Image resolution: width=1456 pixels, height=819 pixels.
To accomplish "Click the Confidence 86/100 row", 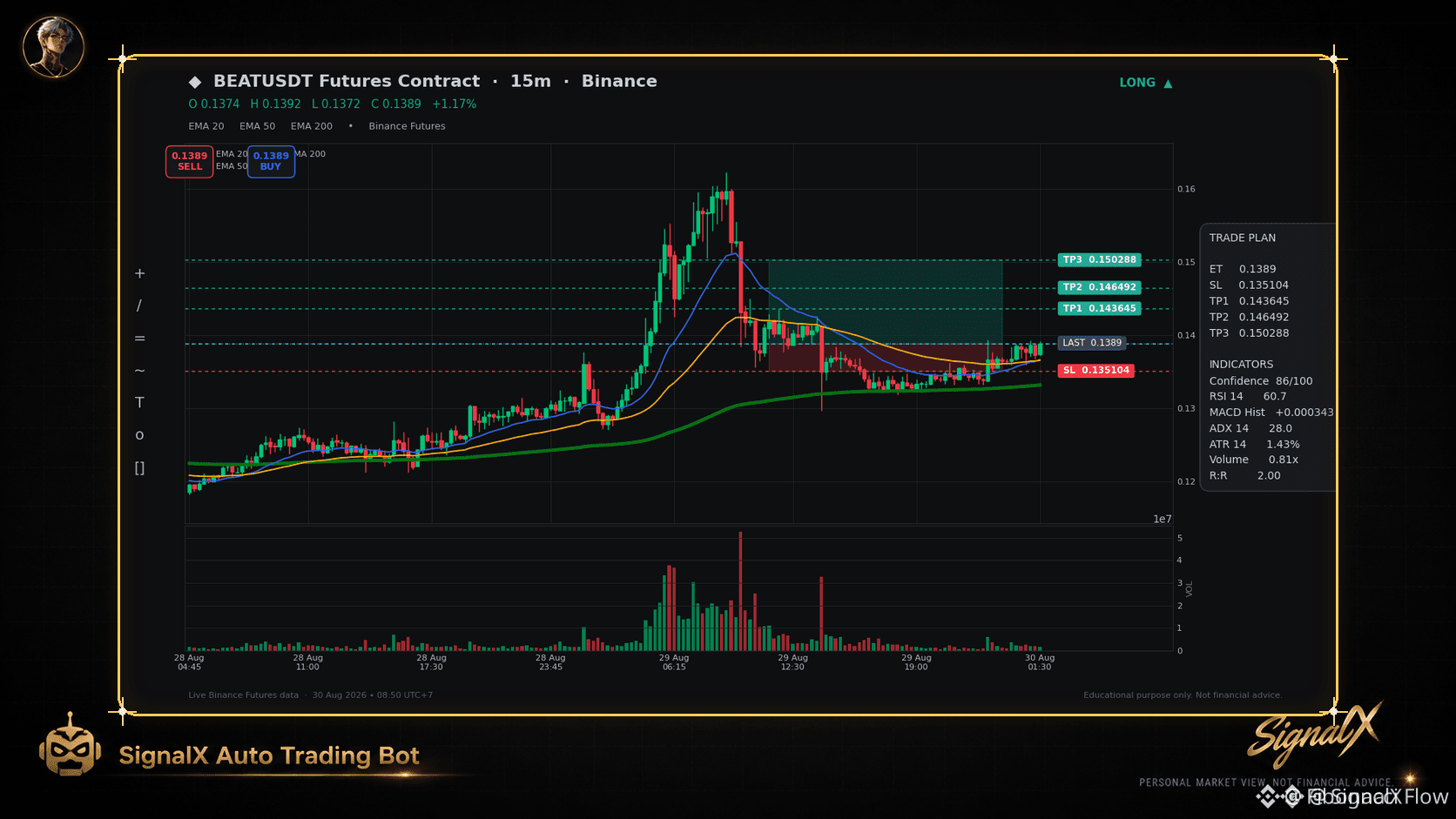I will click(x=1261, y=380).
